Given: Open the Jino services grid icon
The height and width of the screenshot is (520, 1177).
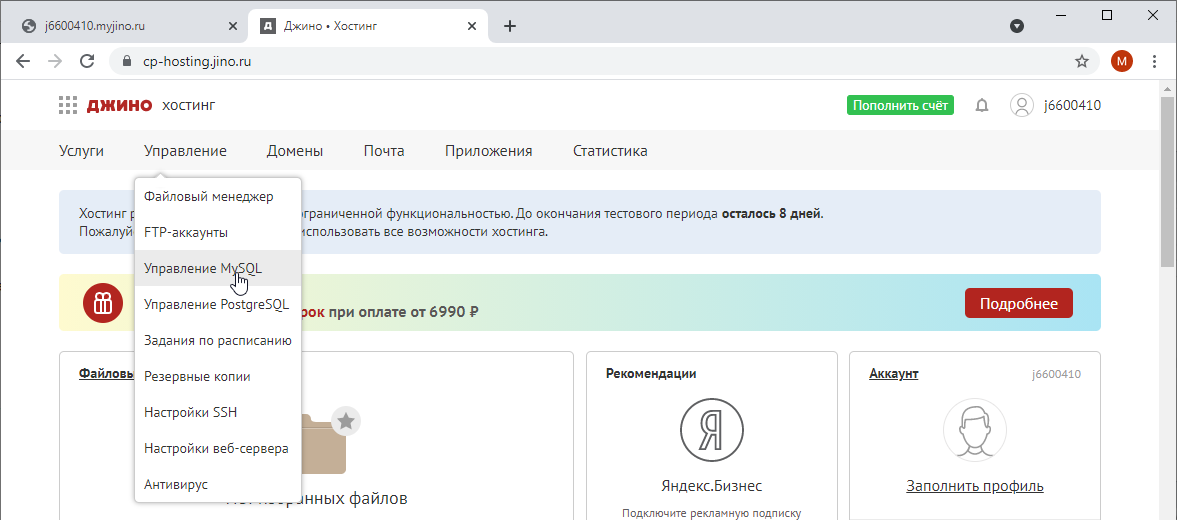Looking at the screenshot, I should [x=67, y=105].
